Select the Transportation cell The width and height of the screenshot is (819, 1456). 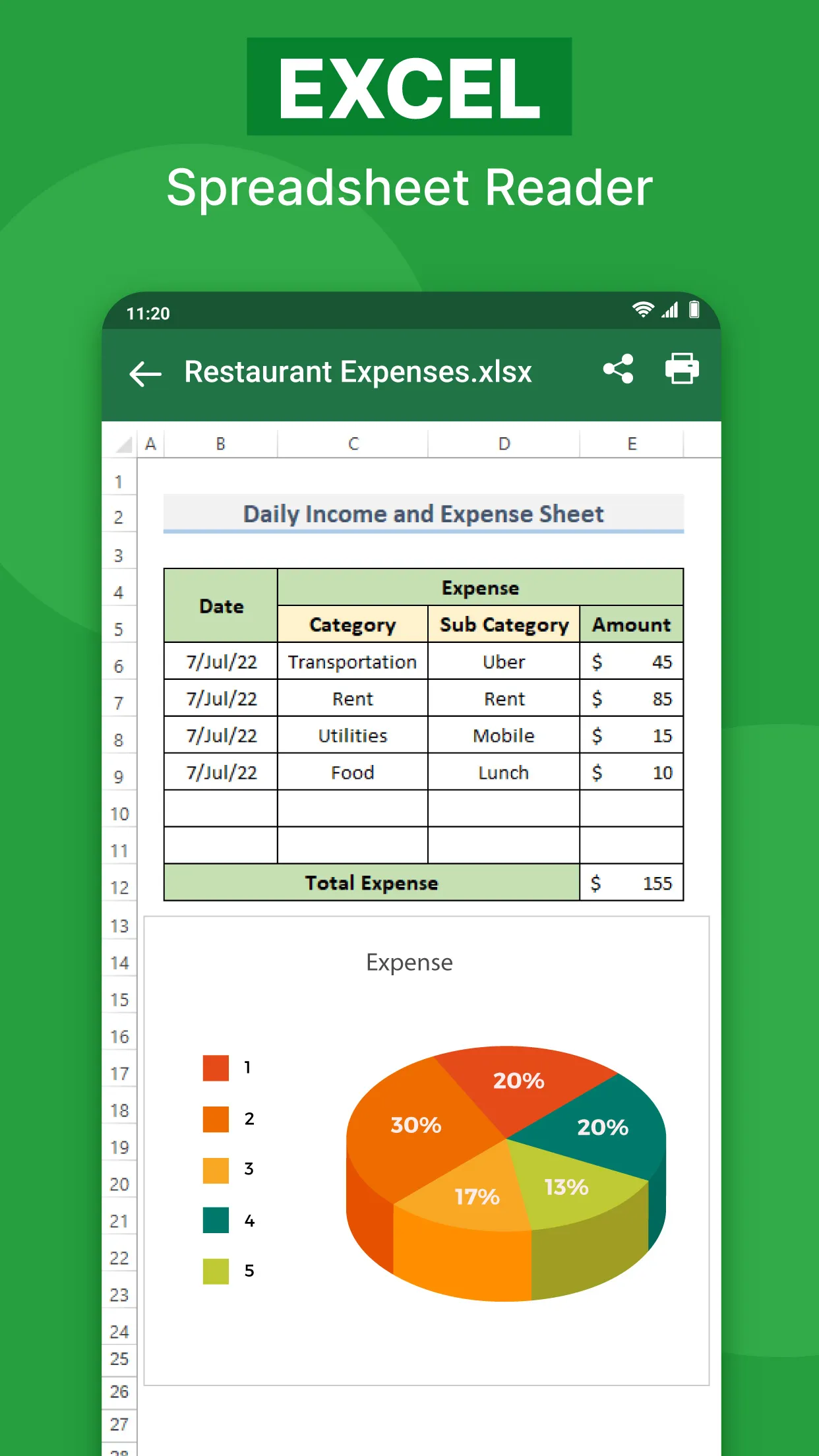[353, 661]
